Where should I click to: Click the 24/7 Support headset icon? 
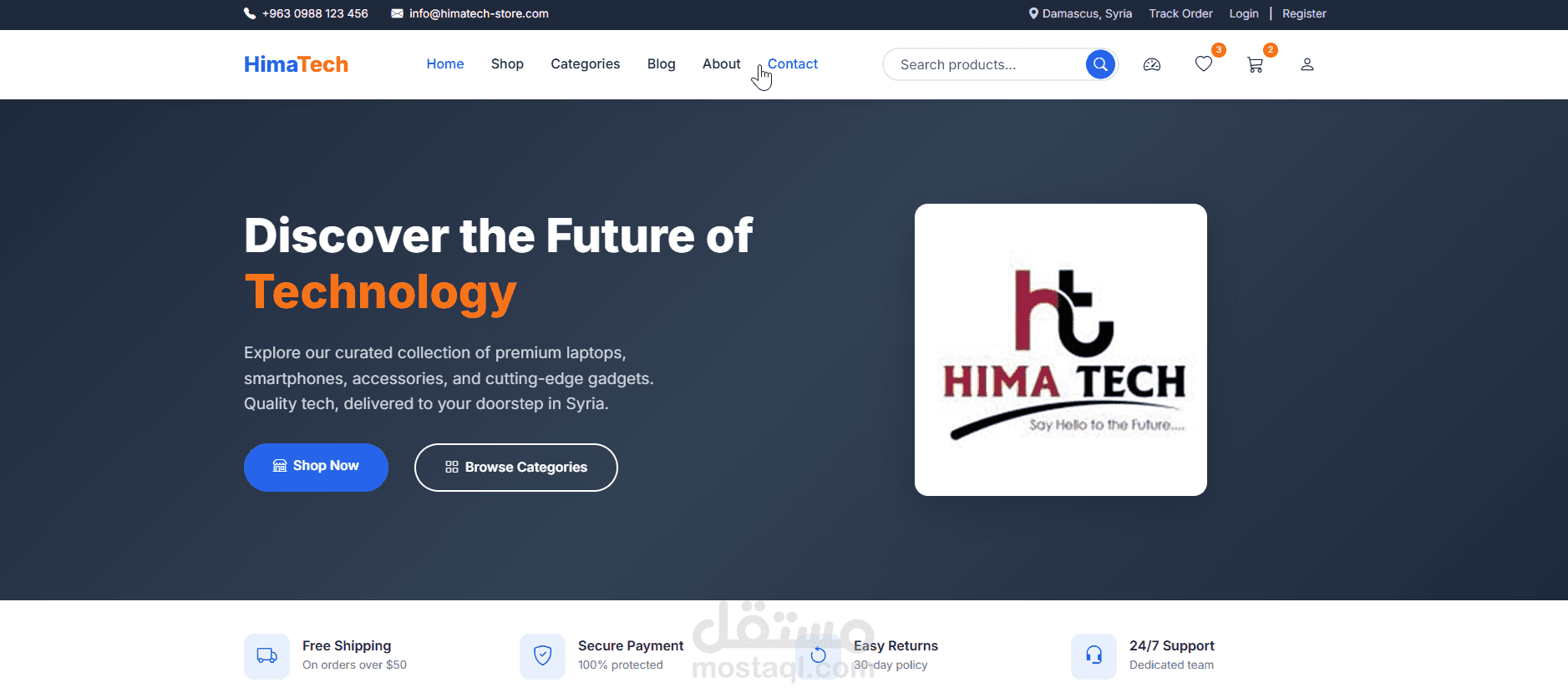(1094, 656)
